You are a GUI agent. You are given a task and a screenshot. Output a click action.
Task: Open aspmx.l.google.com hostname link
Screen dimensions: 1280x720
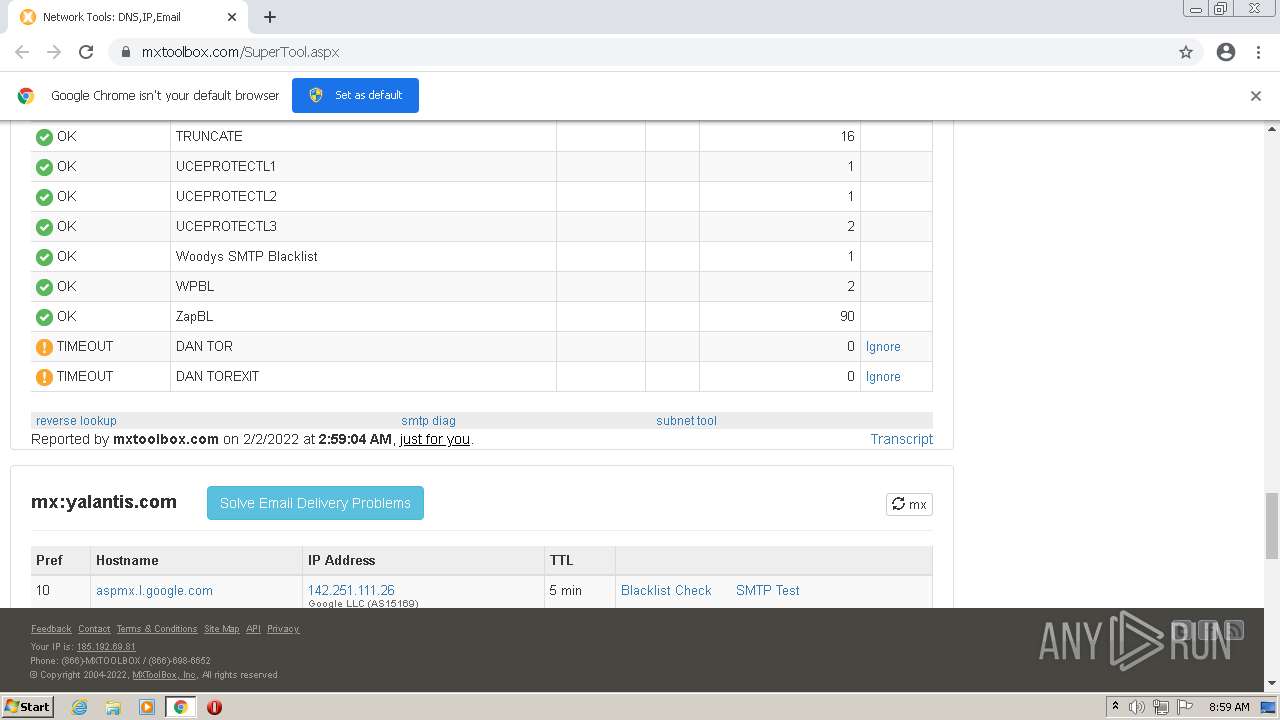tap(154, 590)
